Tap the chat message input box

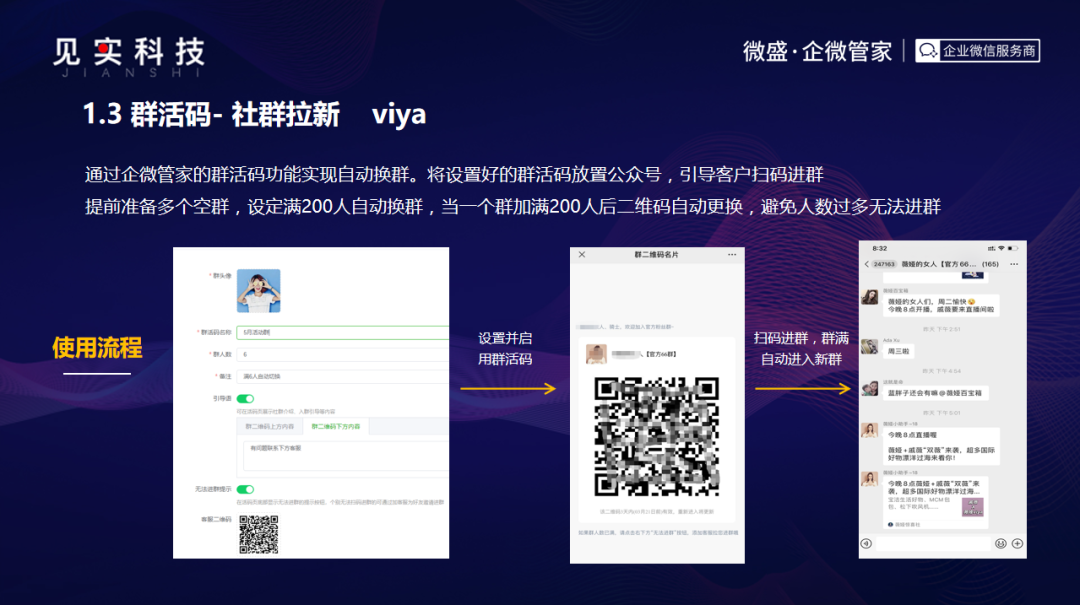pyautogui.click(x=933, y=544)
